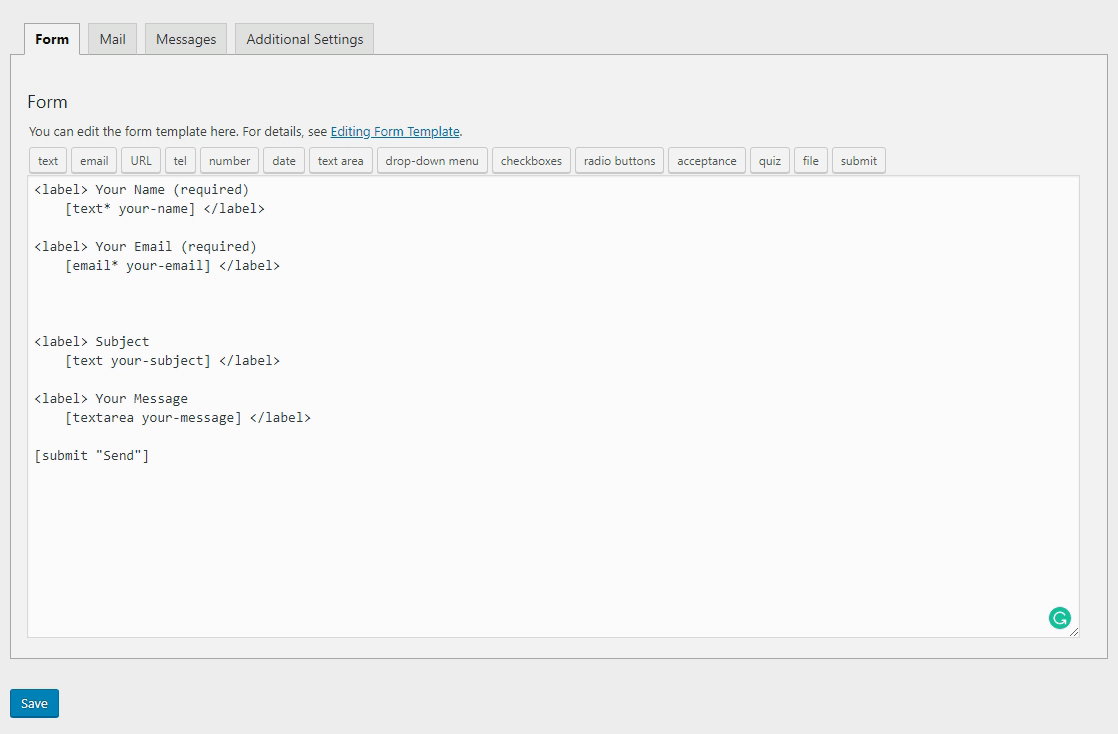Click the green Grammarly icon in editor

point(1060,618)
